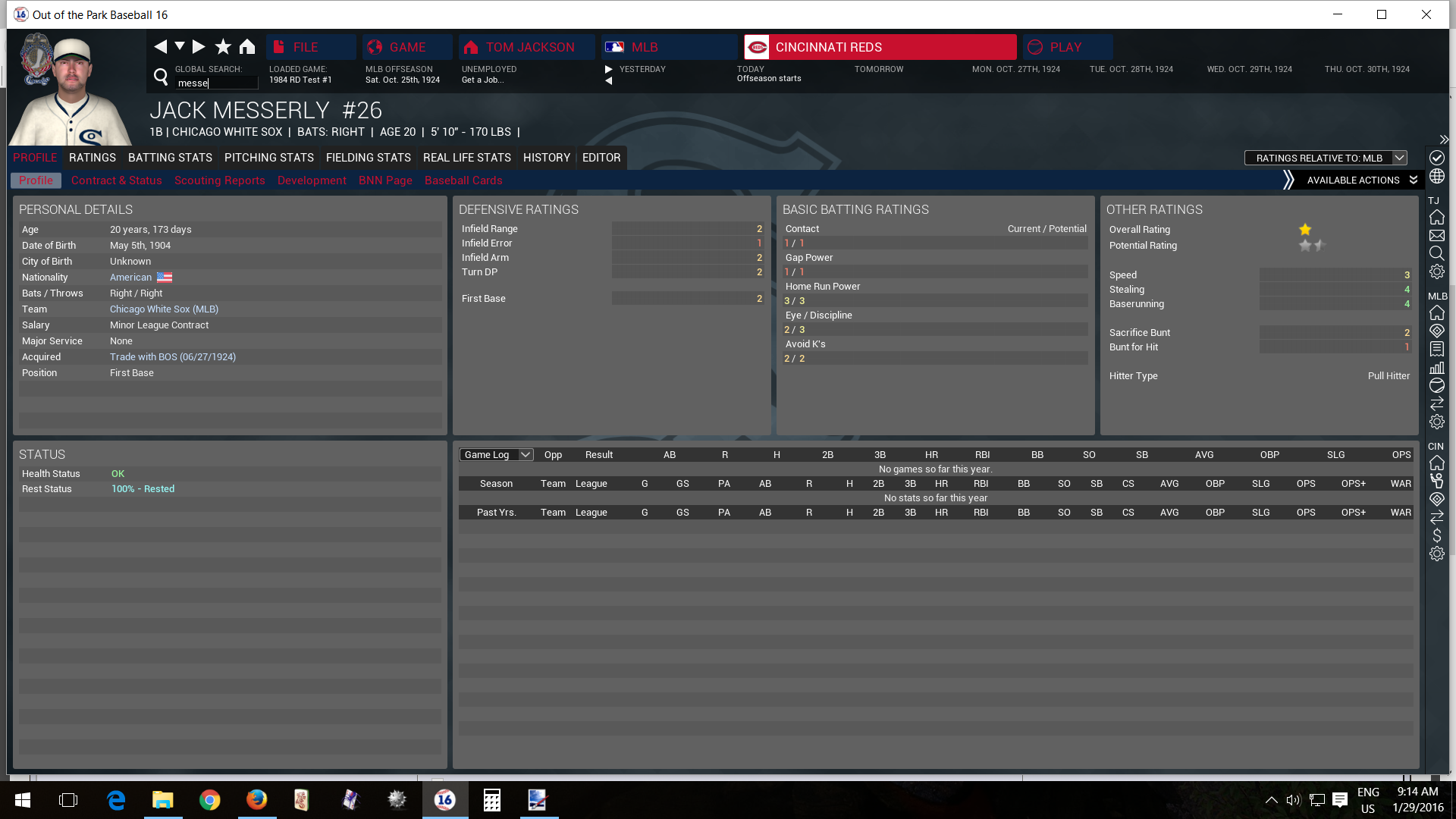Open the Contract & Status subtab
Image resolution: width=1456 pixels, height=819 pixels.
tap(117, 180)
